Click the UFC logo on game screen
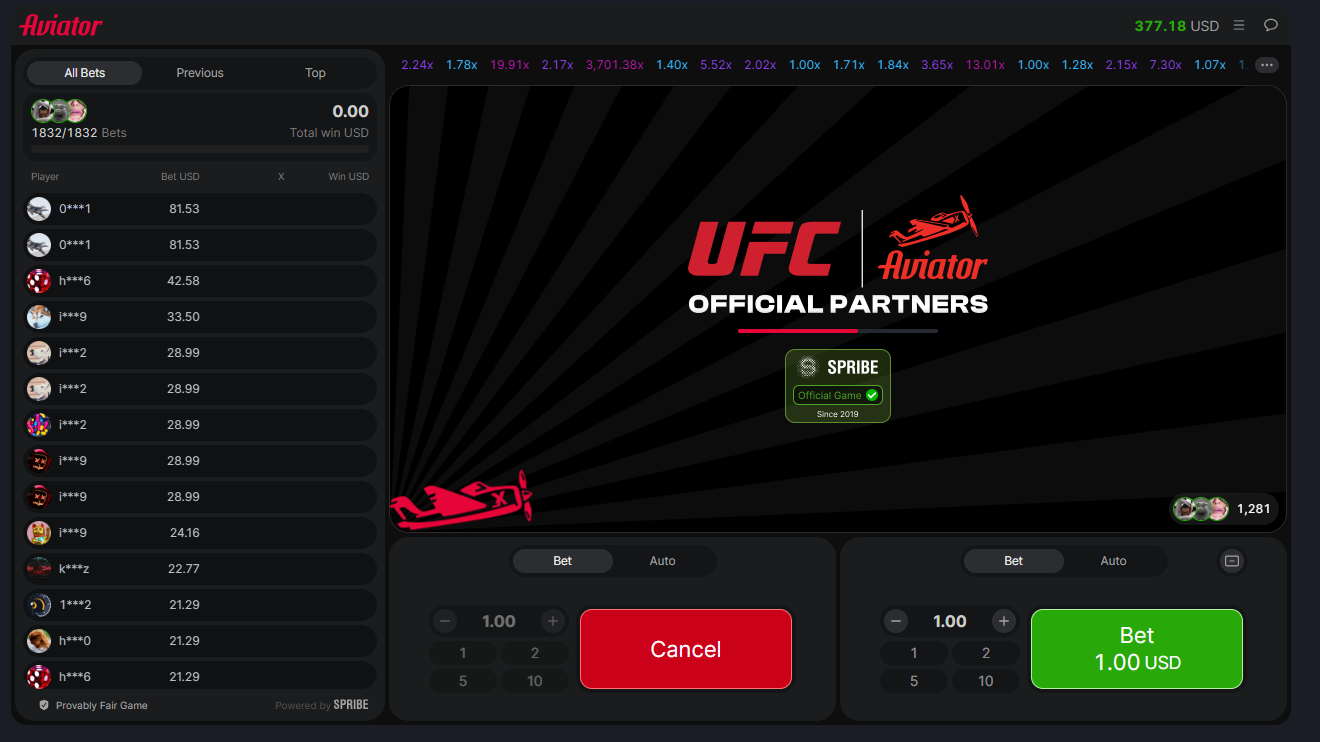 764,247
